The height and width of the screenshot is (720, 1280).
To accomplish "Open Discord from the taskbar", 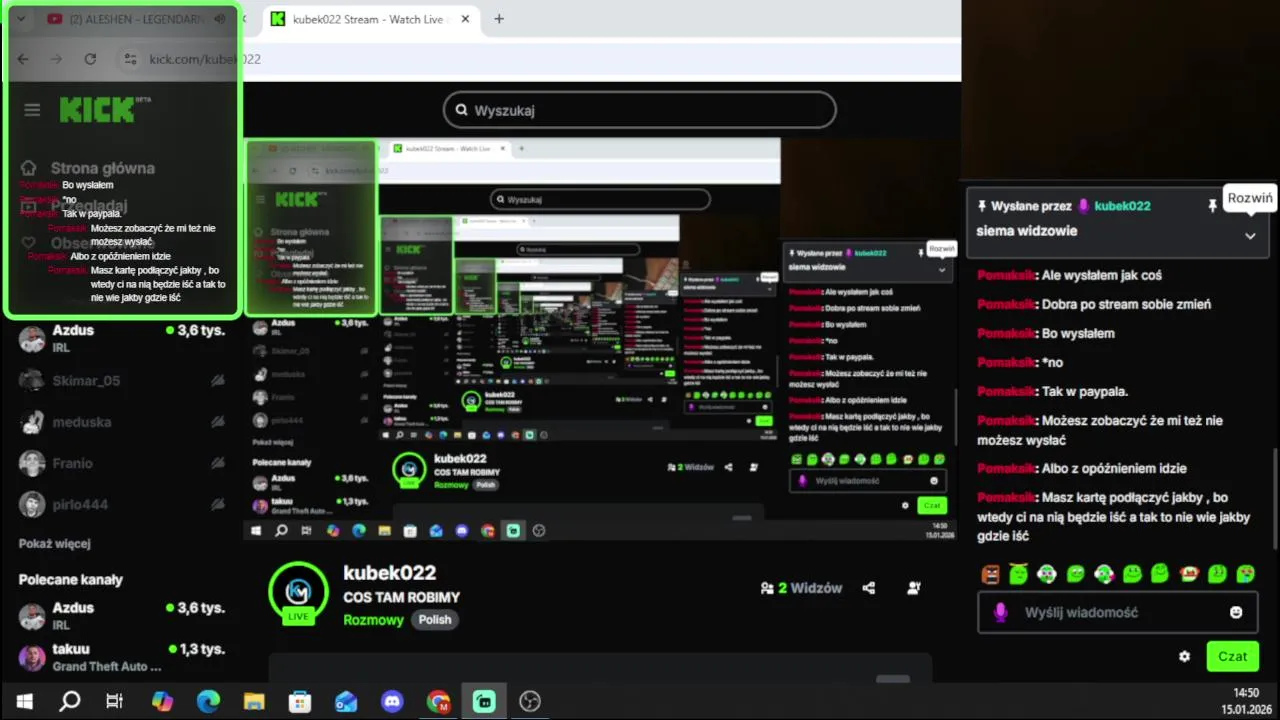I will tap(392, 702).
